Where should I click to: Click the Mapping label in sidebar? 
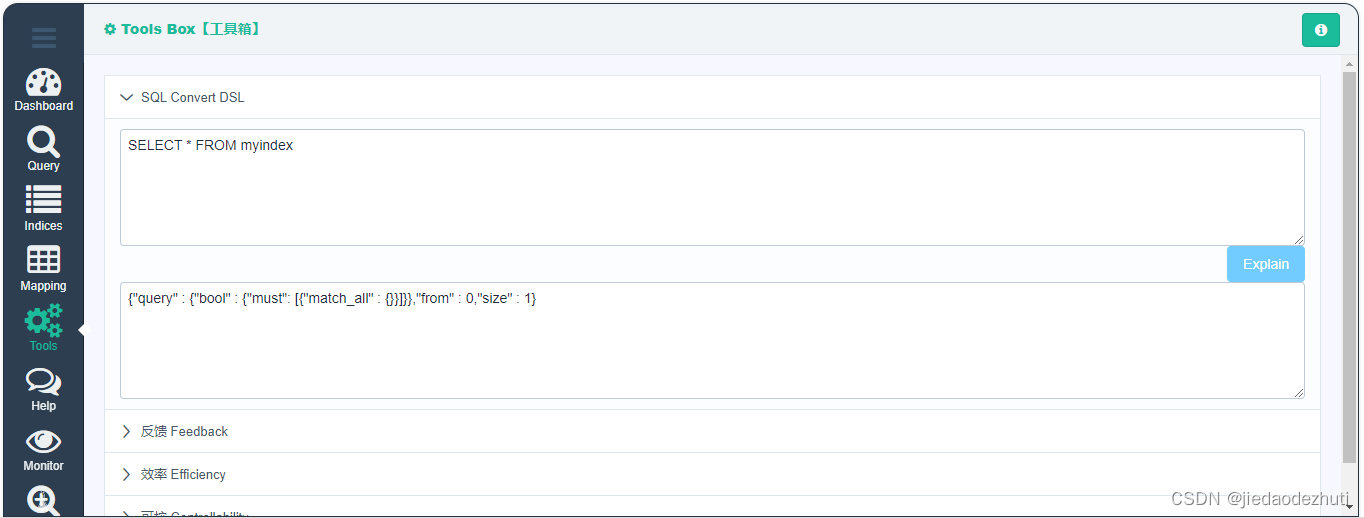43,286
